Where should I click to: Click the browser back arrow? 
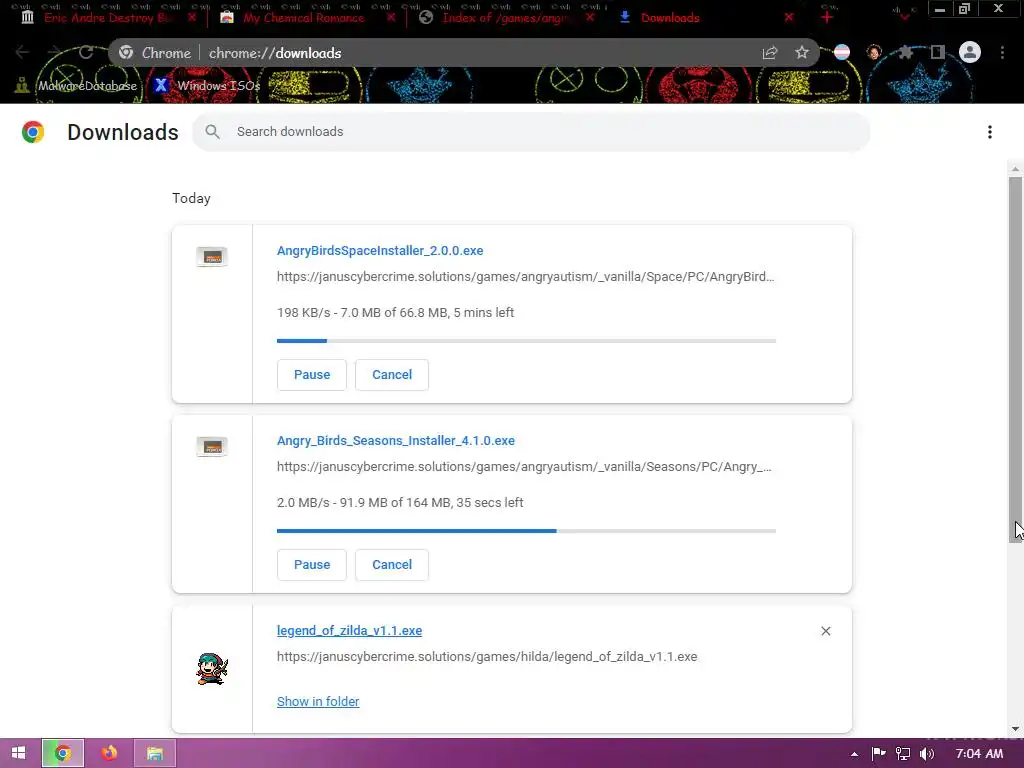point(22,52)
